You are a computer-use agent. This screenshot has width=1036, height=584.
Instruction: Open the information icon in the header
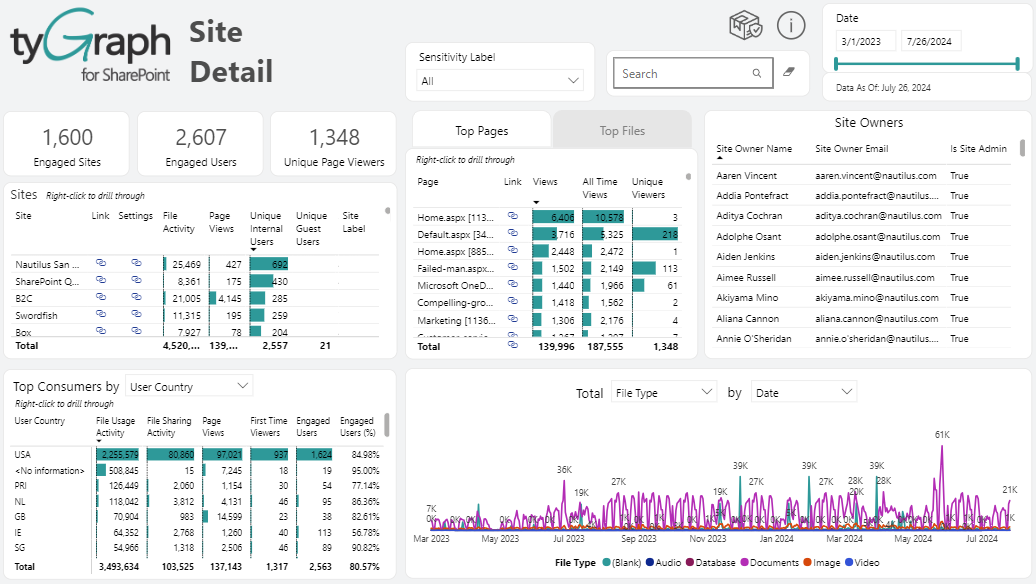[x=790, y=27]
